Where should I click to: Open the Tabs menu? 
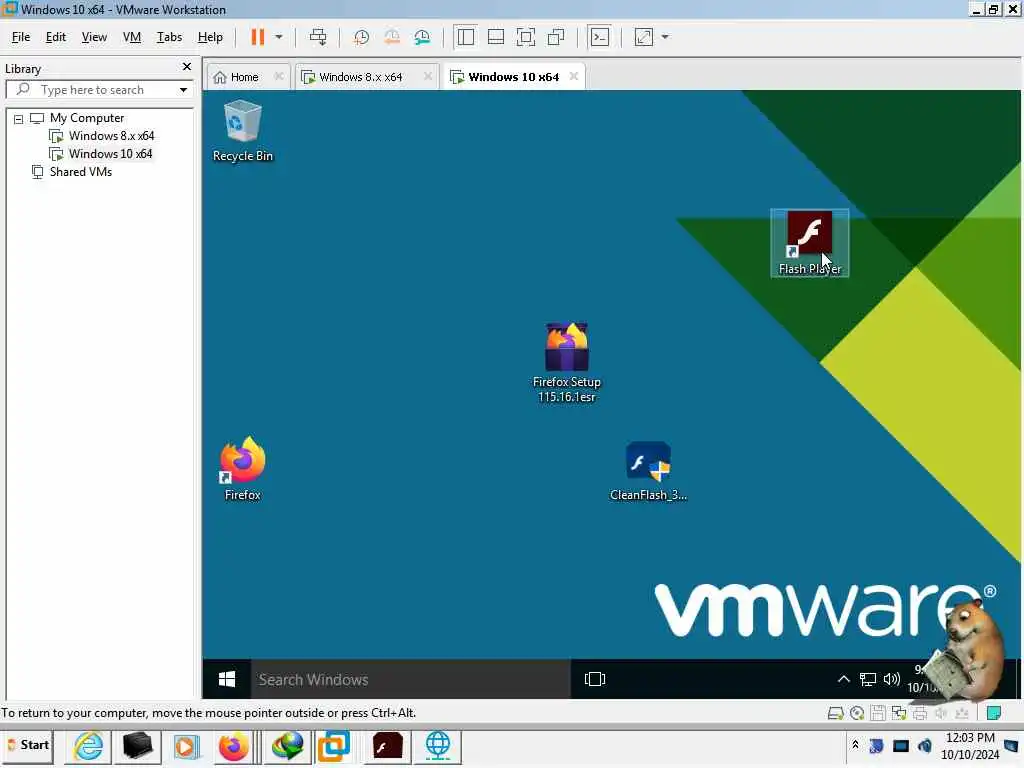click(169, 37)
